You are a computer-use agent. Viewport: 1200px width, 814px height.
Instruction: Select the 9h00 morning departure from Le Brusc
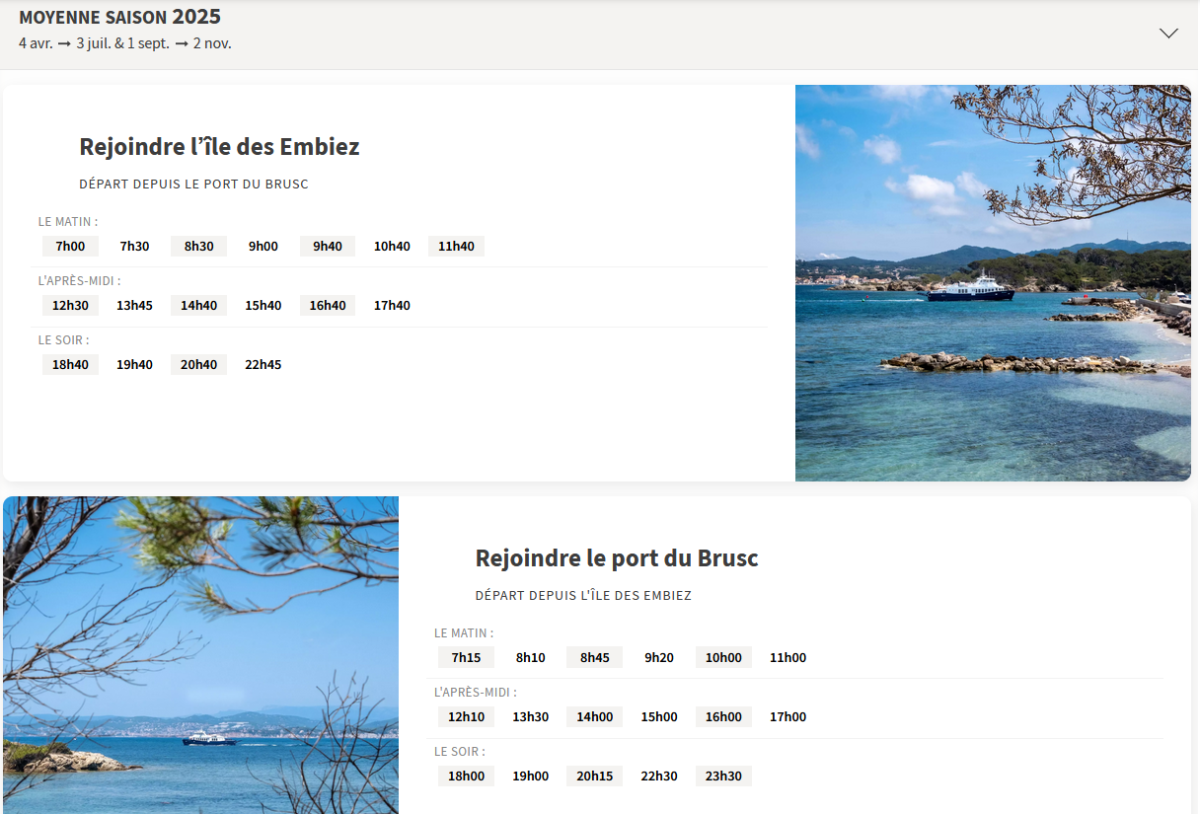[263, 246]
